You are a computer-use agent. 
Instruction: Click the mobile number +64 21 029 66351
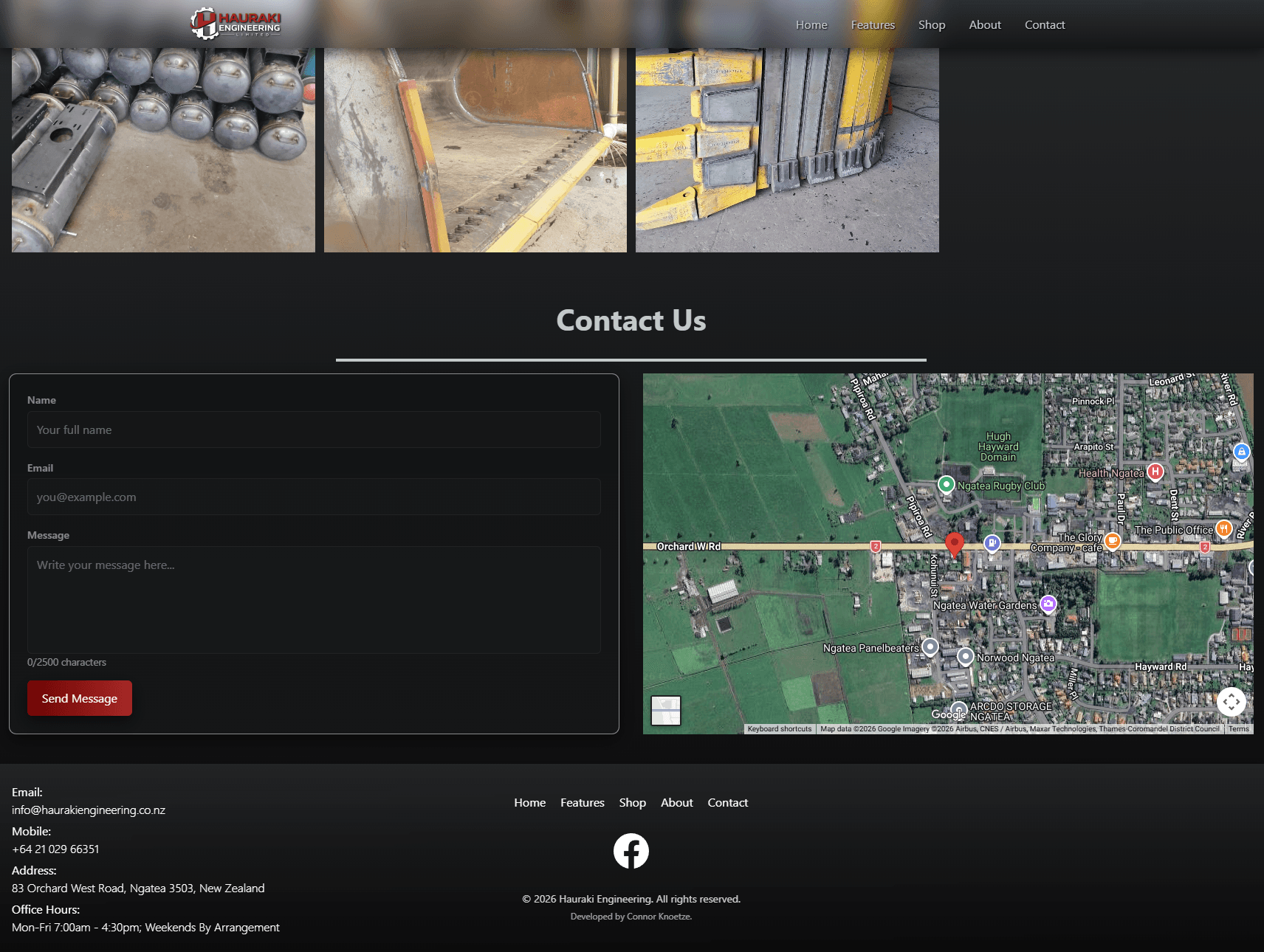(55, 849)
